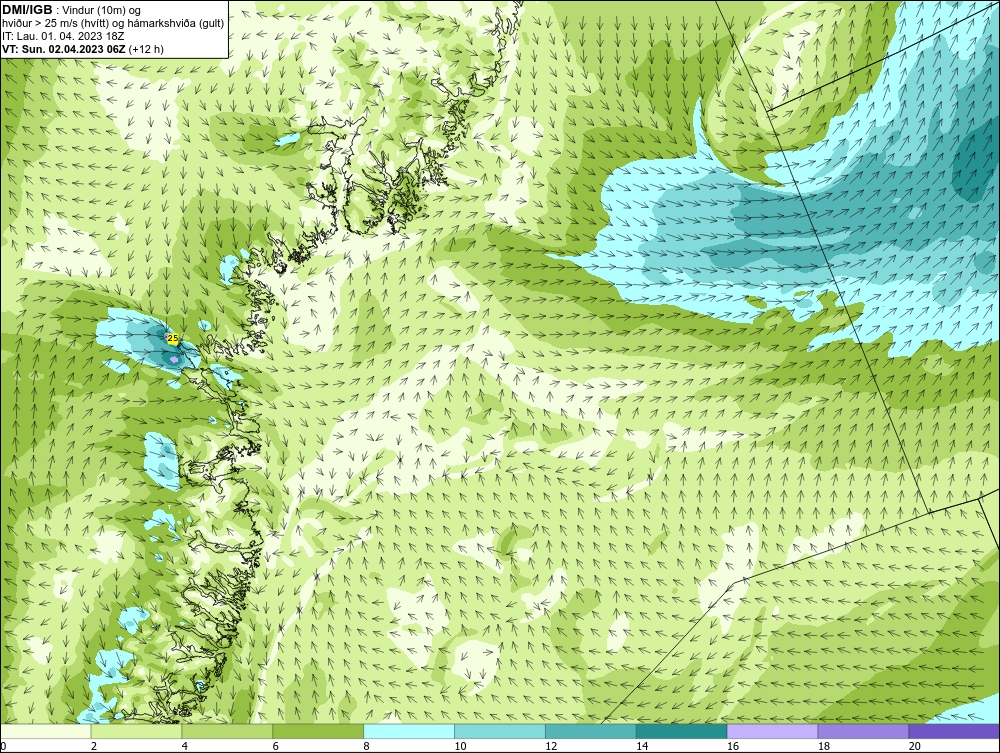Click the 6-8 m/s darker green legend swatch

pos(318,731)
